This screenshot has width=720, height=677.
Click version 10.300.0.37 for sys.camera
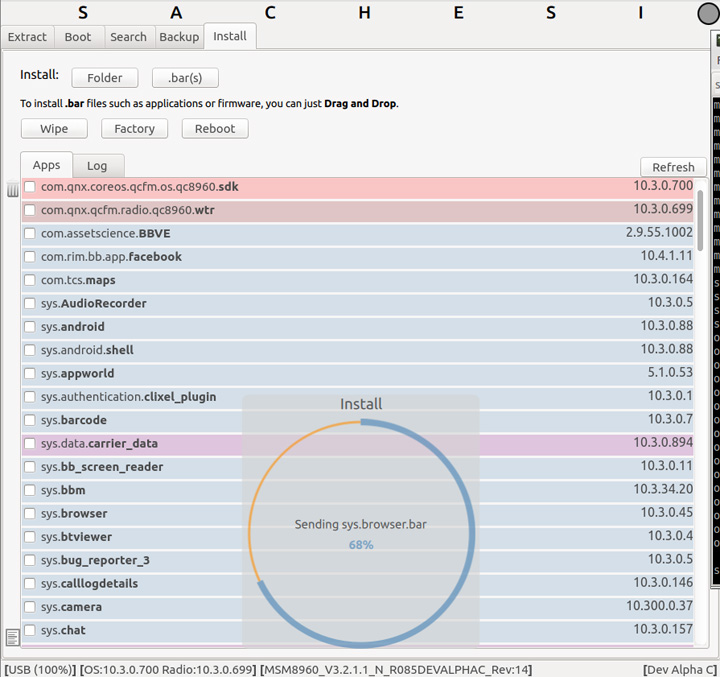659,606
